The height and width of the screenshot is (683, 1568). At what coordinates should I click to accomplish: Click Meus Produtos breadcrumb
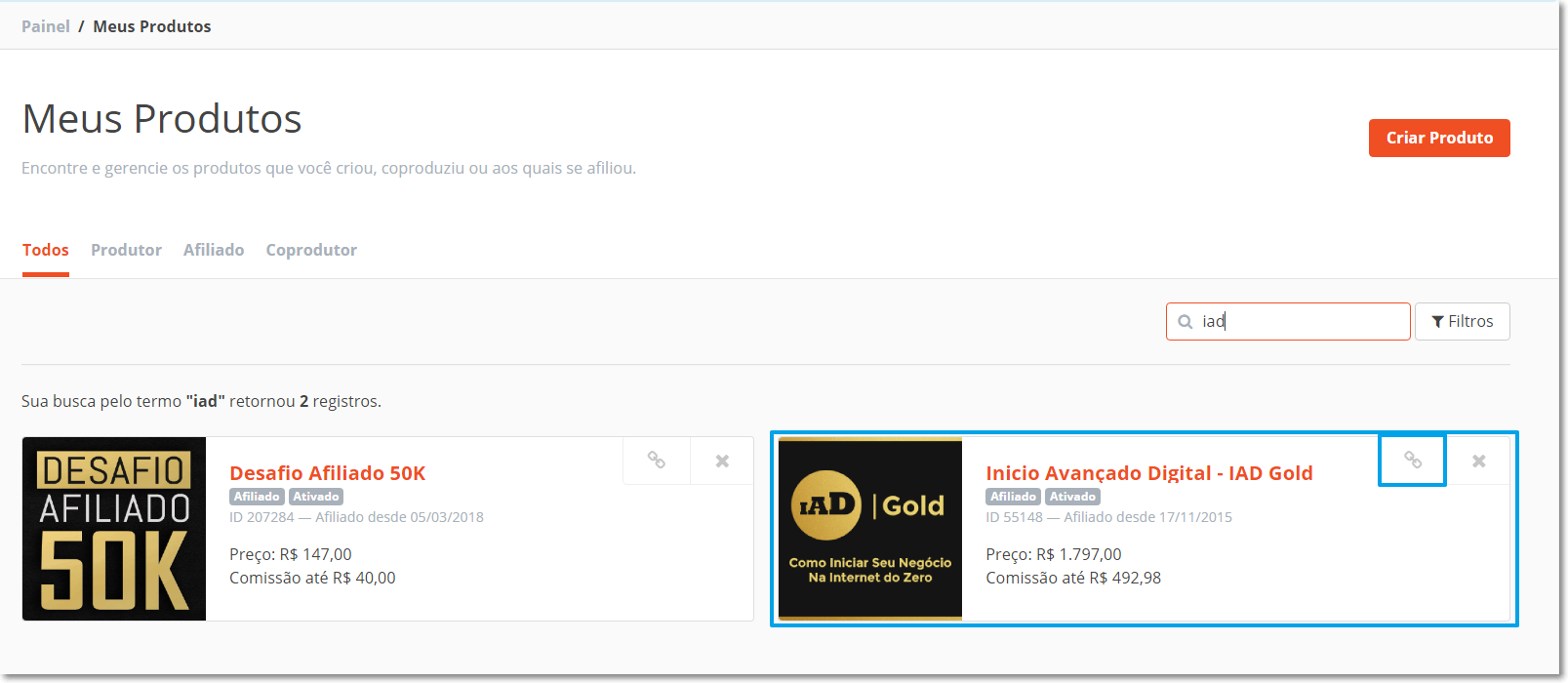click(152, 26)
